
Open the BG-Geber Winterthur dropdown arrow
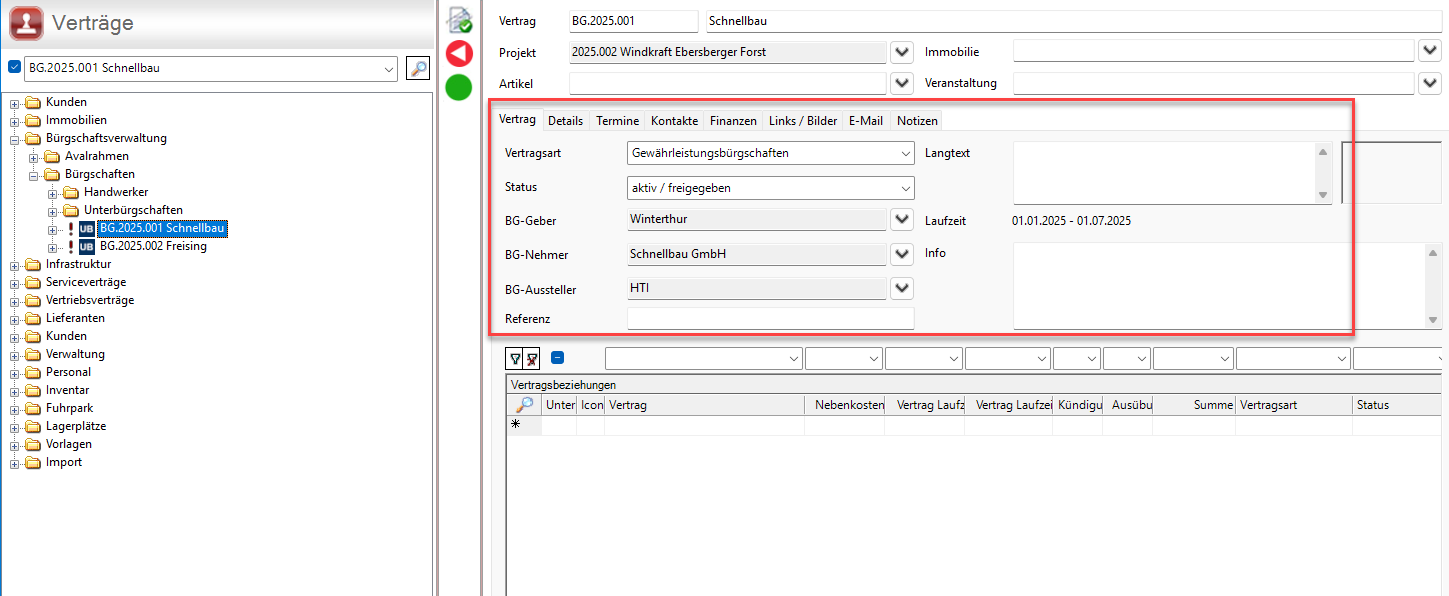pos(902,220)
